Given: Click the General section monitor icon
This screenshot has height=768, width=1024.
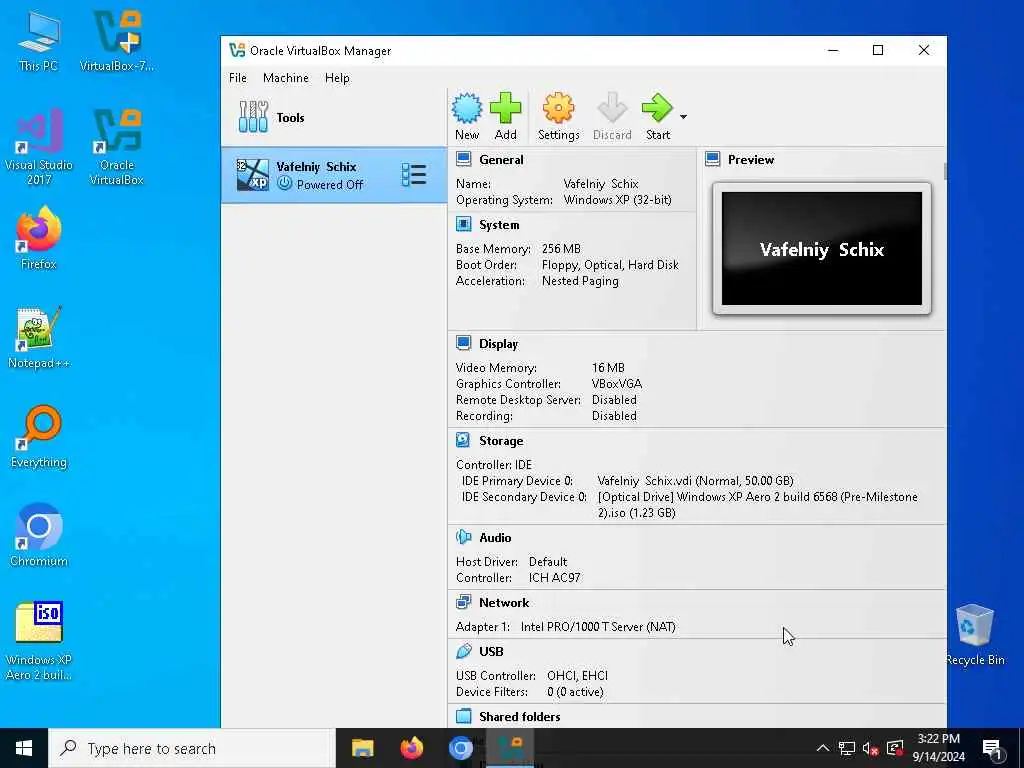Looking at the screenshot, I should 464,159.
